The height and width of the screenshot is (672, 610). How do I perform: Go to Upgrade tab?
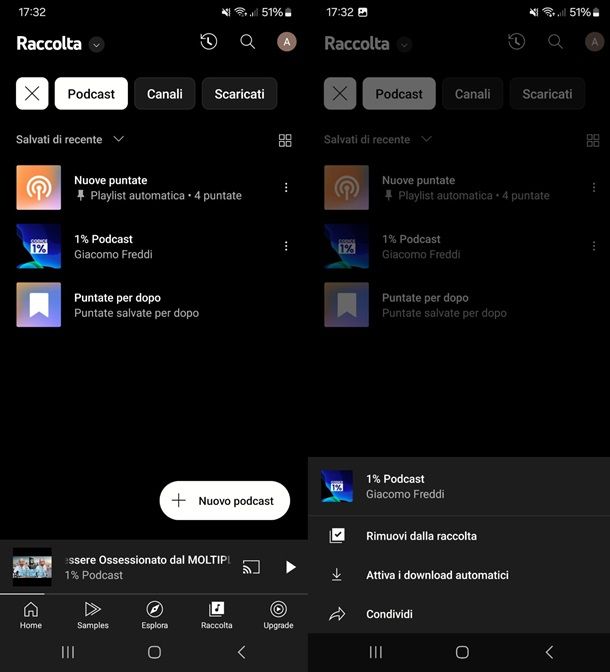tap(278, 615)
